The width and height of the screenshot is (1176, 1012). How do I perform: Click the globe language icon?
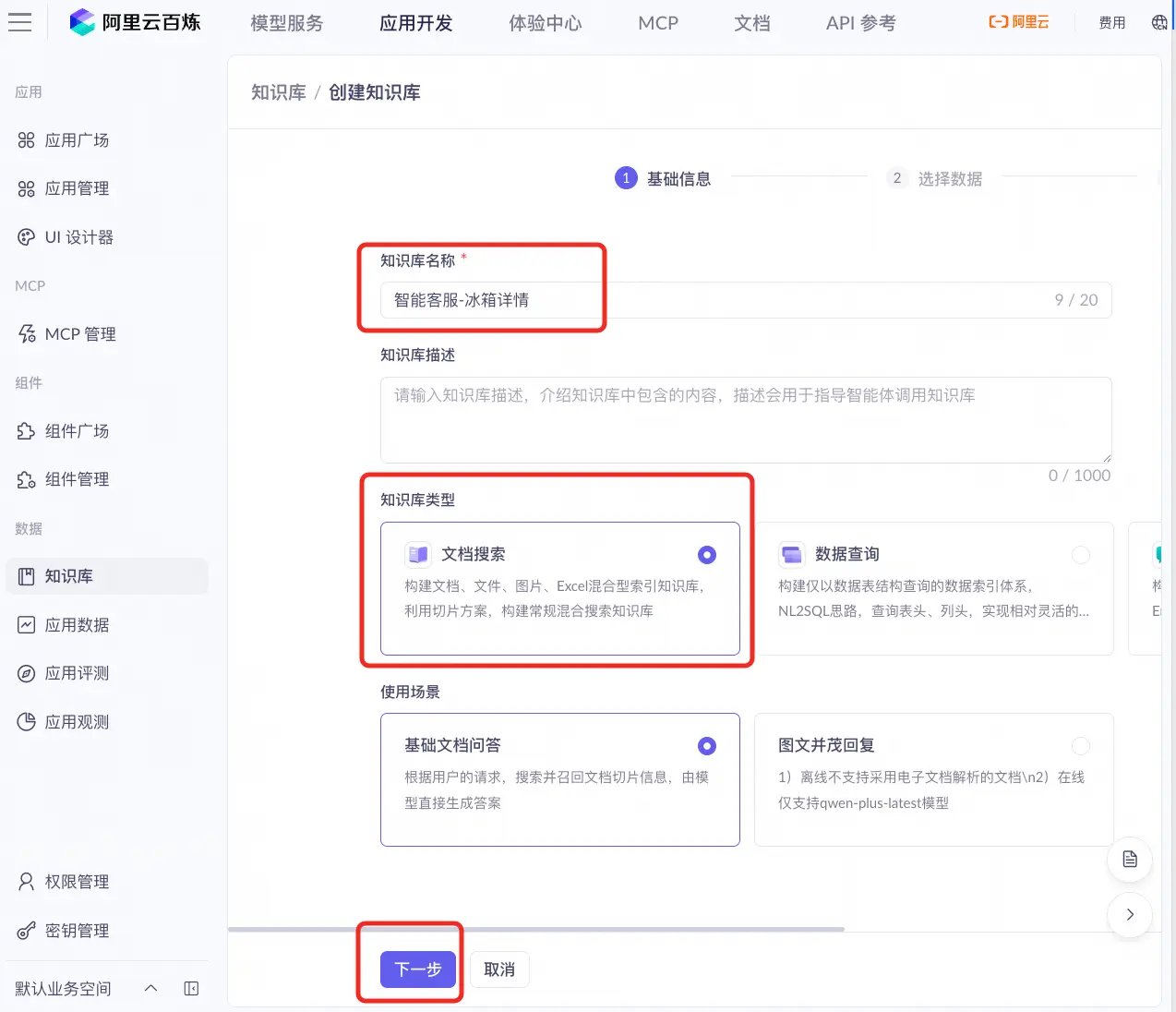pyautogui.click(x=1159, y=22)
